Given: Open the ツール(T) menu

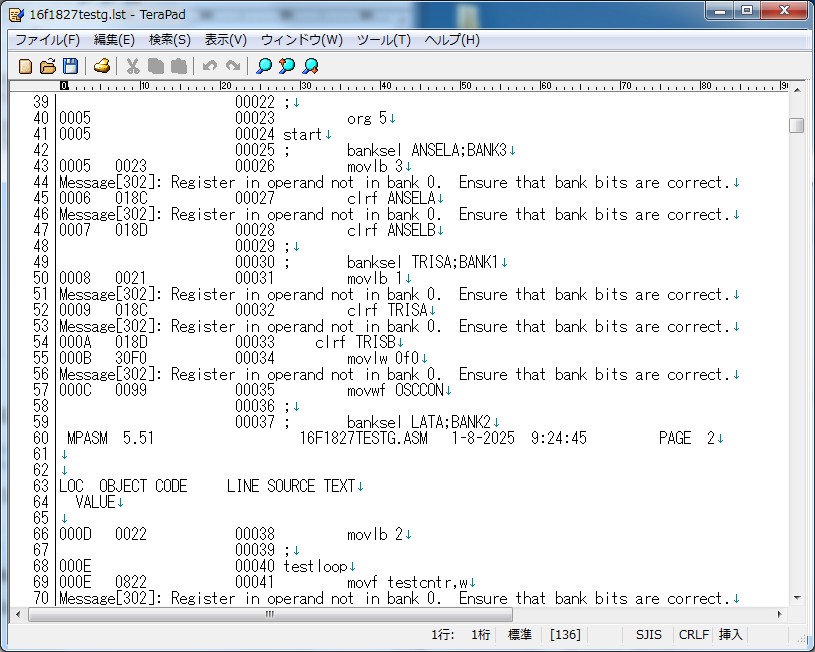Looking at the screenshot, I should point(384,40).
